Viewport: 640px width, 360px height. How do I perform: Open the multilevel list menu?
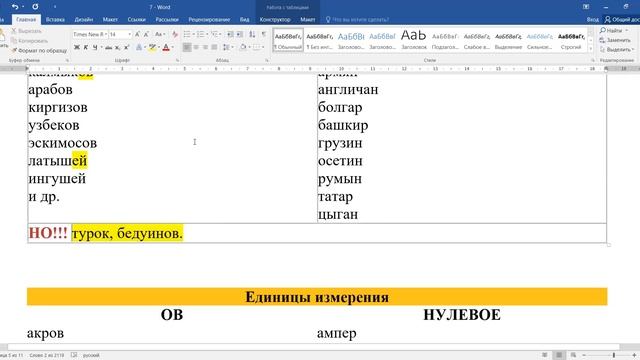pos(215,34)
